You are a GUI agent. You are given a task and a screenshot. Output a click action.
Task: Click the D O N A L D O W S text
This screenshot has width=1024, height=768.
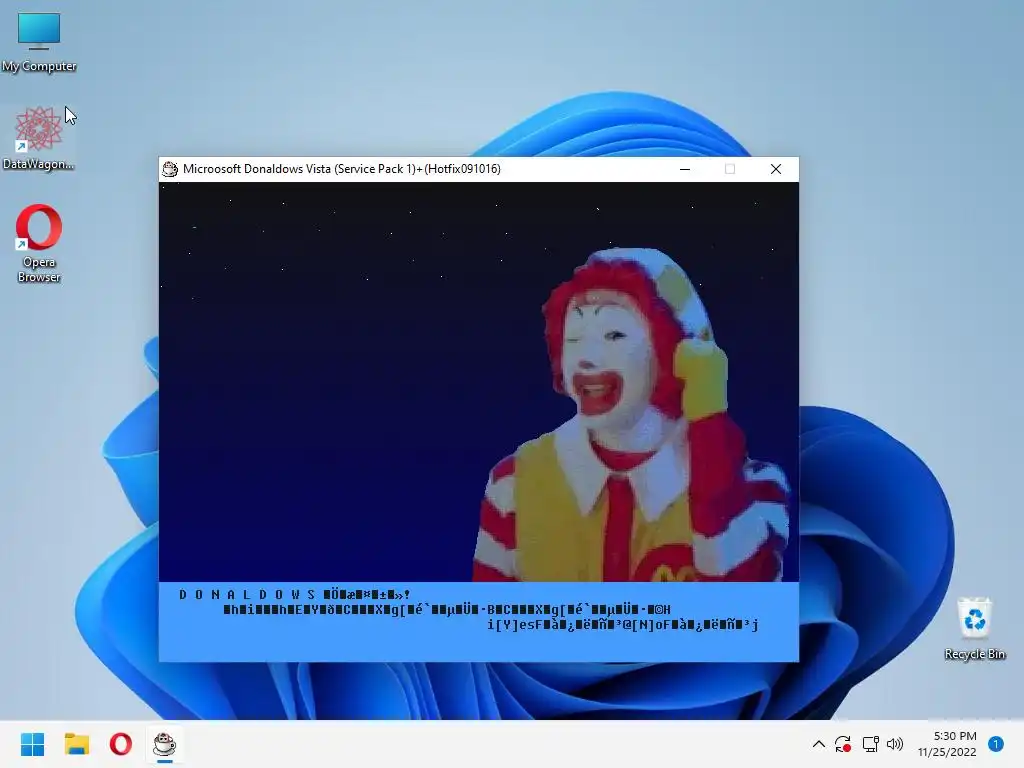coord(247,595)
